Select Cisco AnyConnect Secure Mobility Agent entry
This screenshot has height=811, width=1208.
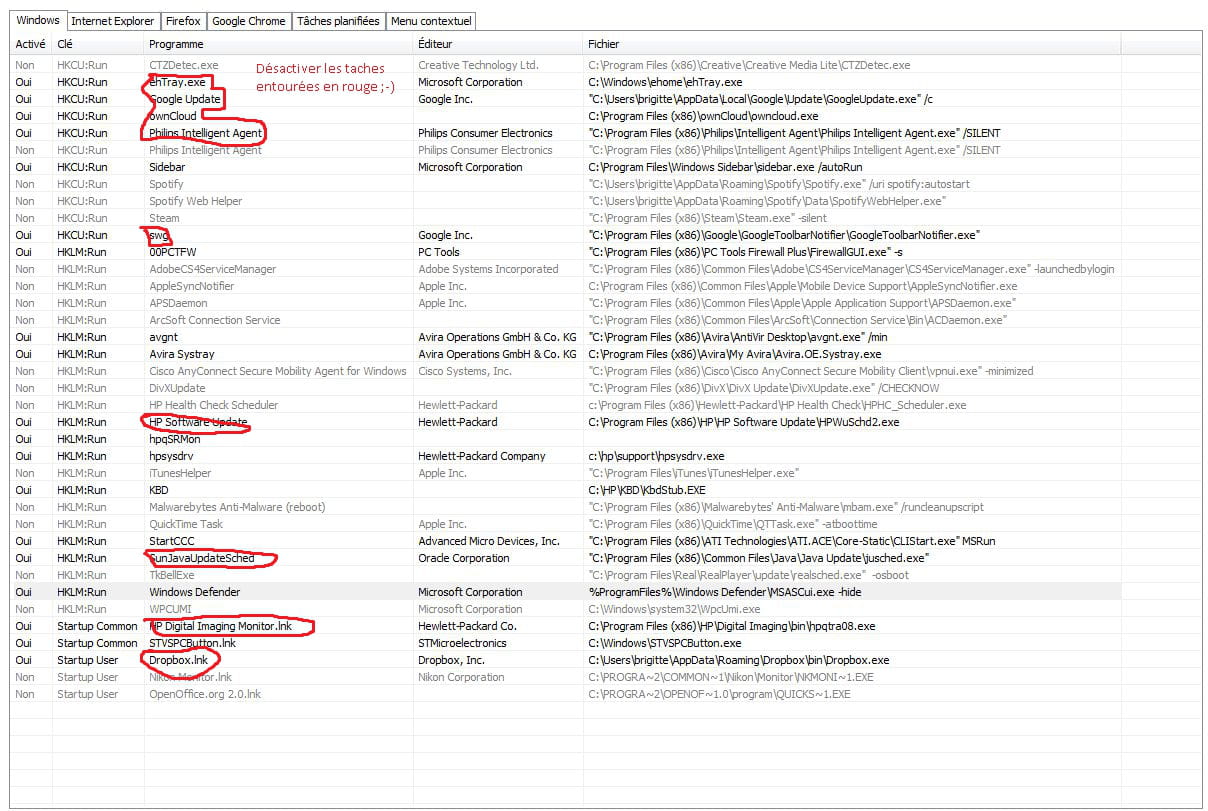277,371
